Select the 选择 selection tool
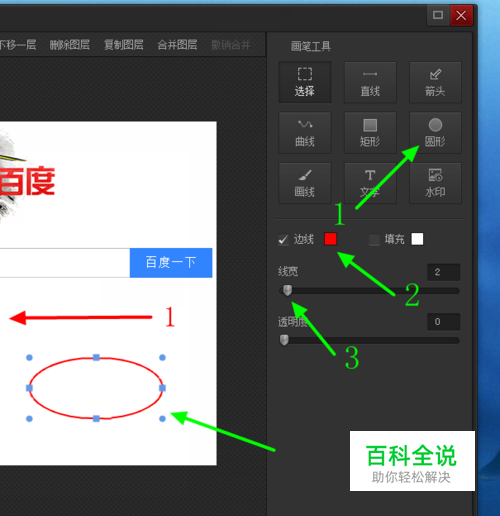This screenshot has height=516, width=500. coord(305,82)
